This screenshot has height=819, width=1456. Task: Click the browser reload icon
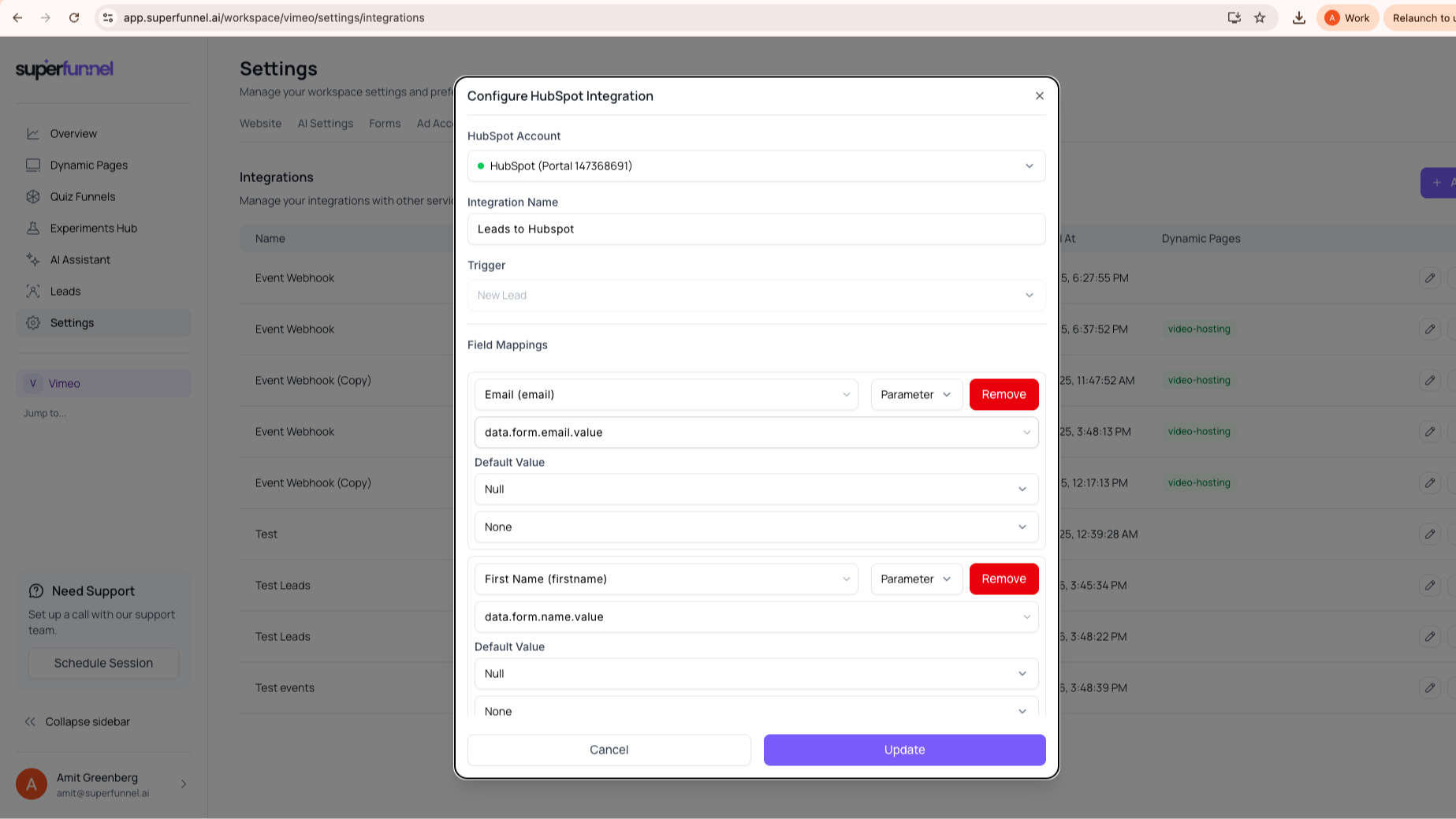[74, 17]
